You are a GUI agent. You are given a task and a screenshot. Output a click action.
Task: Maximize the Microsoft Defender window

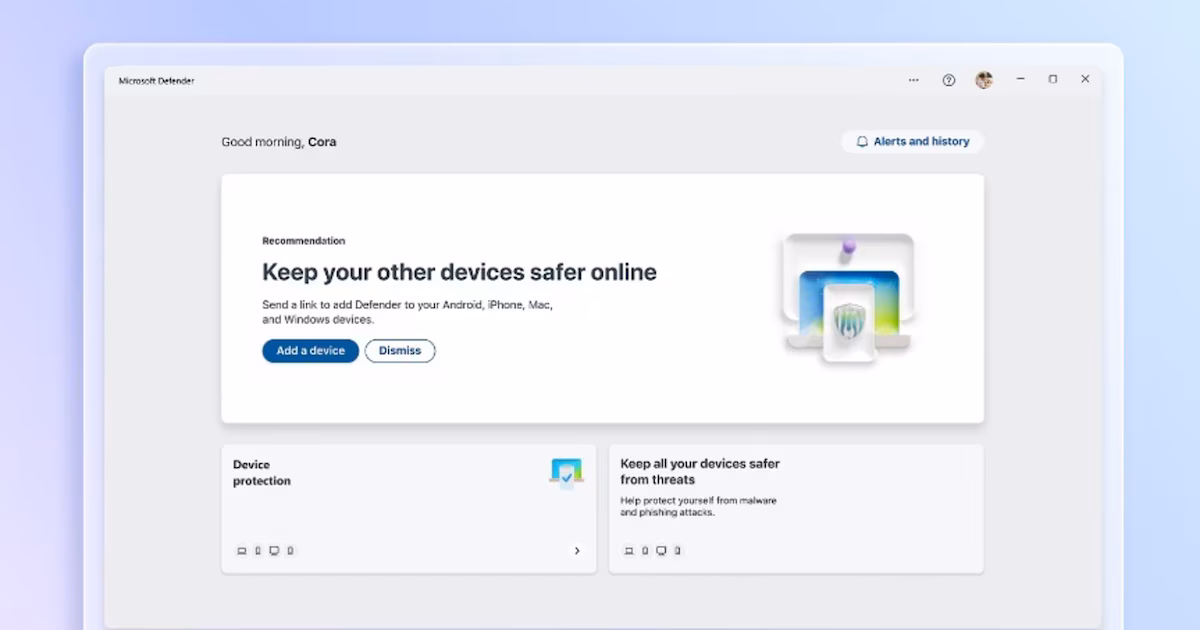(x=1053, y=79)
